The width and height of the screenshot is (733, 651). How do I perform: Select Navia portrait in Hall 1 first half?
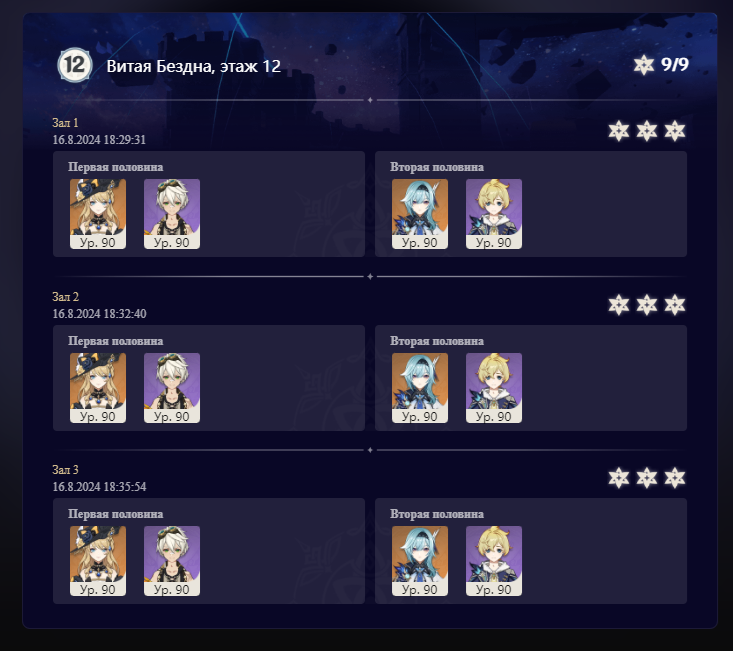[x=98, y=214]
